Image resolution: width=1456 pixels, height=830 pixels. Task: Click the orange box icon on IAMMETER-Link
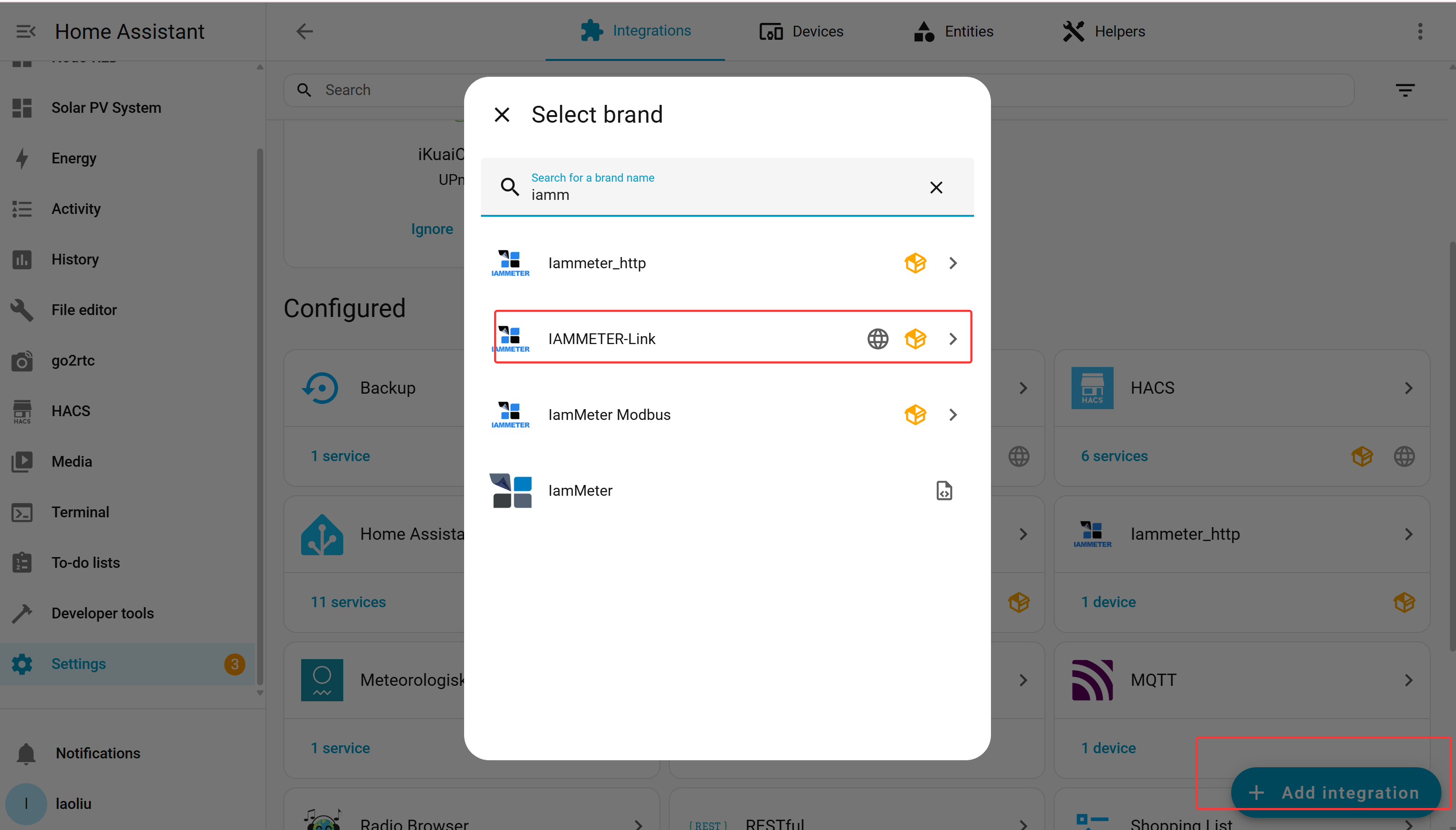point(916,339)
